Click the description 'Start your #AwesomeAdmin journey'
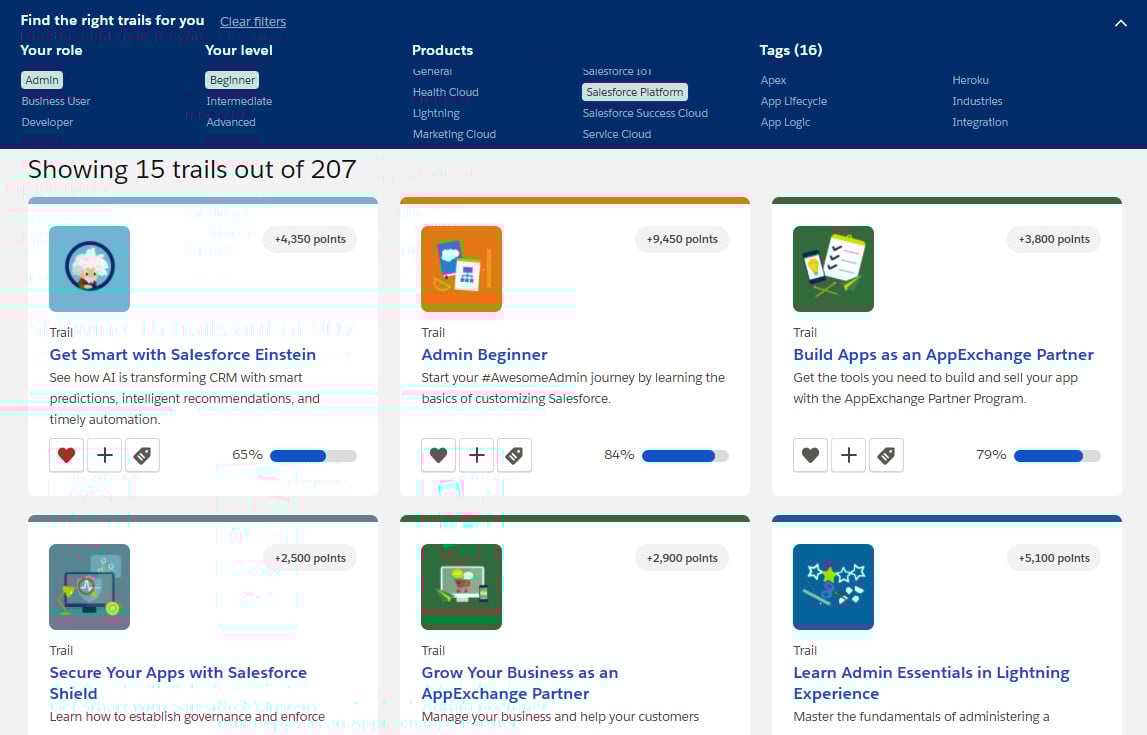The height and width of the screenshot is (735, 1147). (573, 388)
